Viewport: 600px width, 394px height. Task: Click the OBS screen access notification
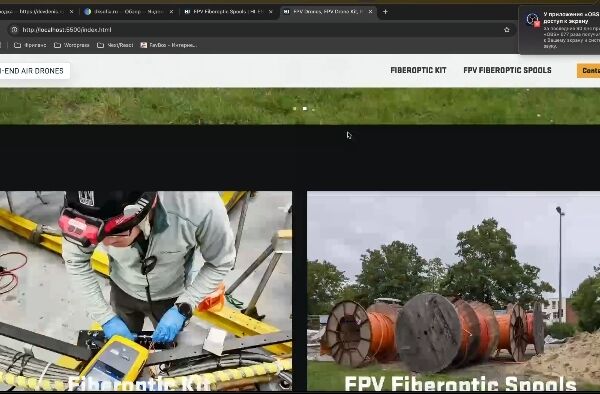(559, 30)
